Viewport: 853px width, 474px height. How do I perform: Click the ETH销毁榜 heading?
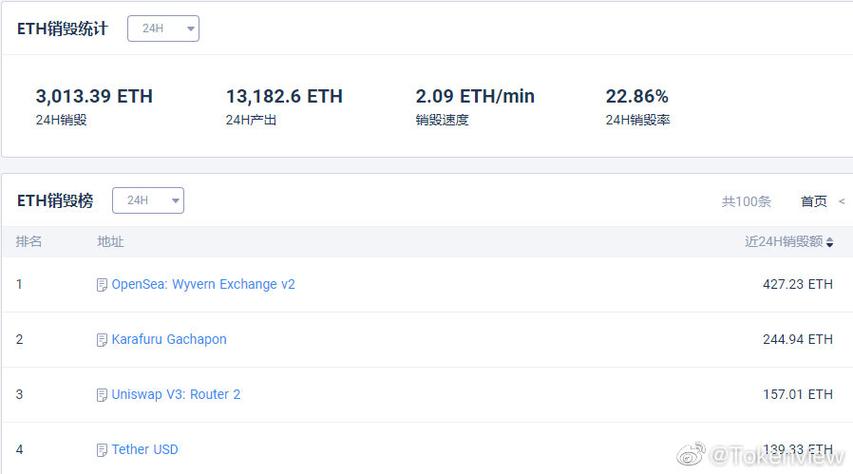pos(55,201)
